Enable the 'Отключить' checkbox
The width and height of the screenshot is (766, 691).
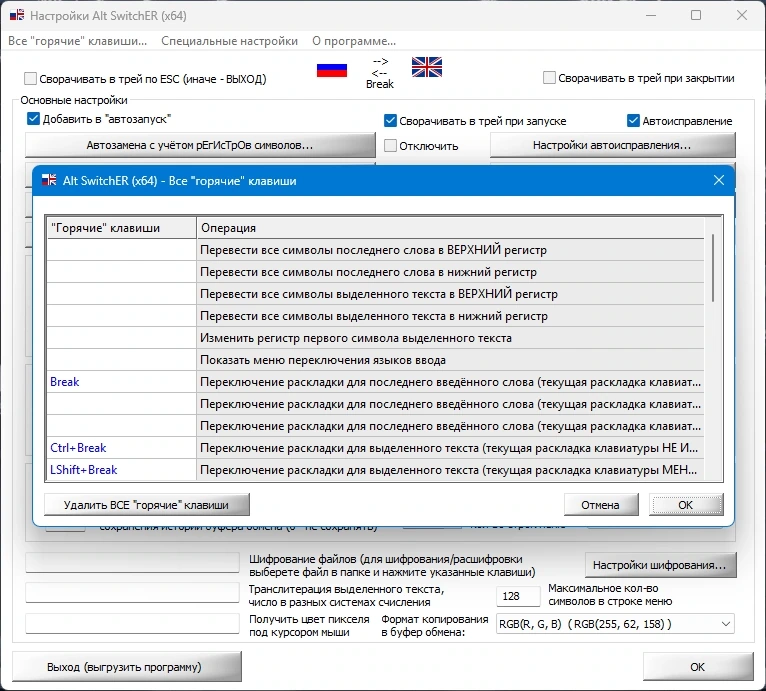390,145
